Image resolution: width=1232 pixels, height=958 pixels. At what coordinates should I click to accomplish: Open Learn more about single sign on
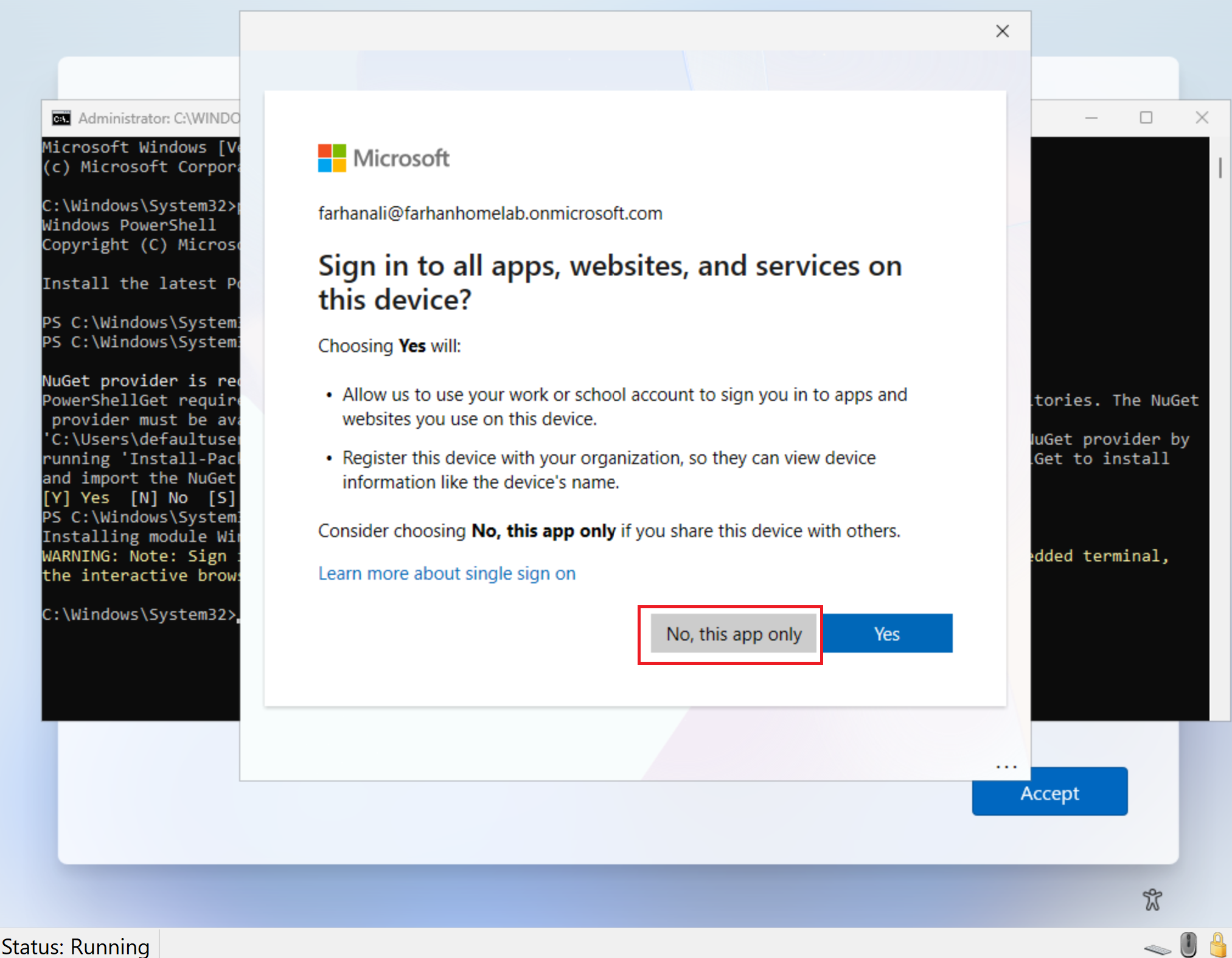click(447, 573)
